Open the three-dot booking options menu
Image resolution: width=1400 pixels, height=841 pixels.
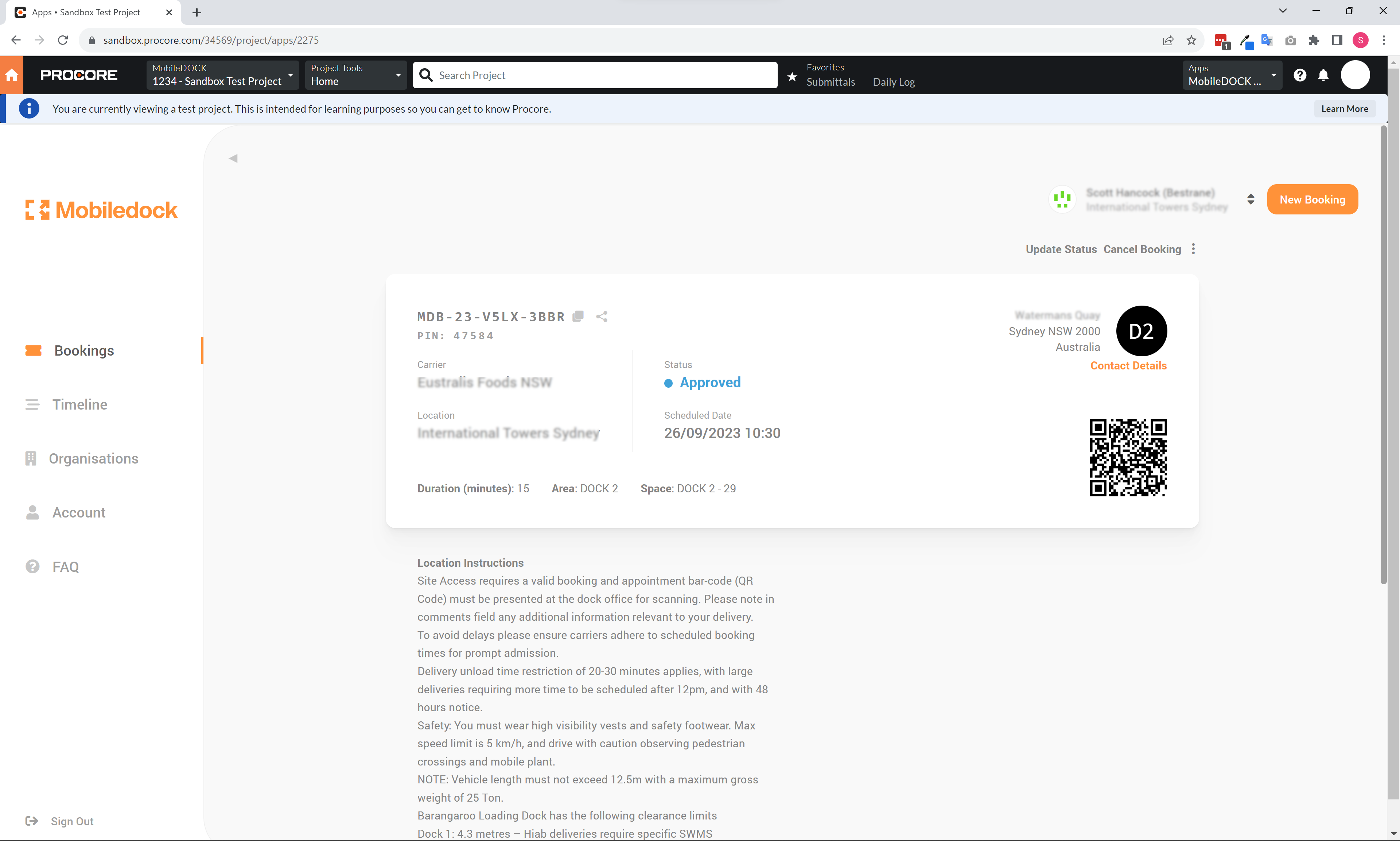click(1193, 249)
